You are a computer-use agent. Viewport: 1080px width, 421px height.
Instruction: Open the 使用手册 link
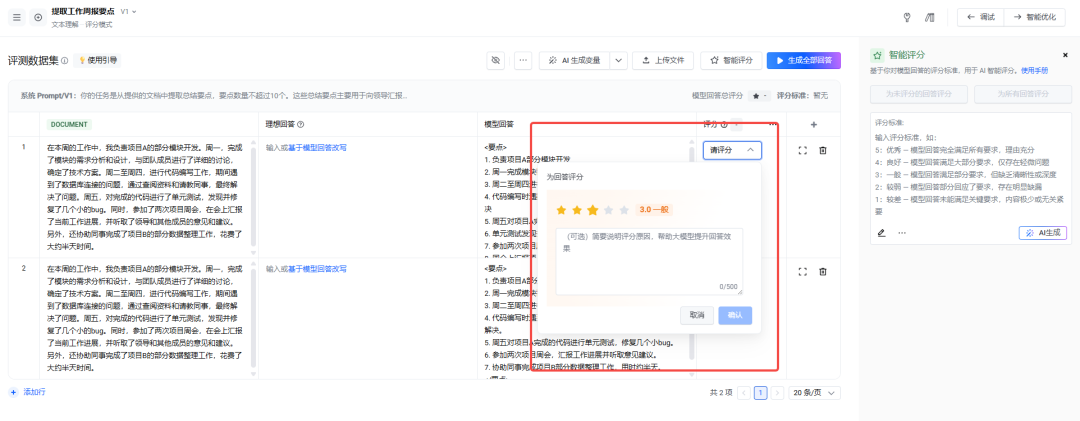tap(1035, 70)
